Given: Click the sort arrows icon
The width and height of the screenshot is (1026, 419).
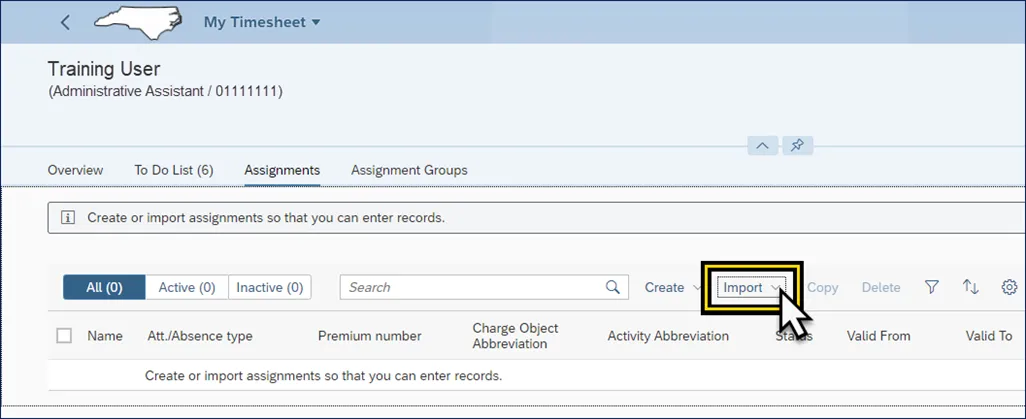Looking at the screenshot, I should tap(970, 288).
